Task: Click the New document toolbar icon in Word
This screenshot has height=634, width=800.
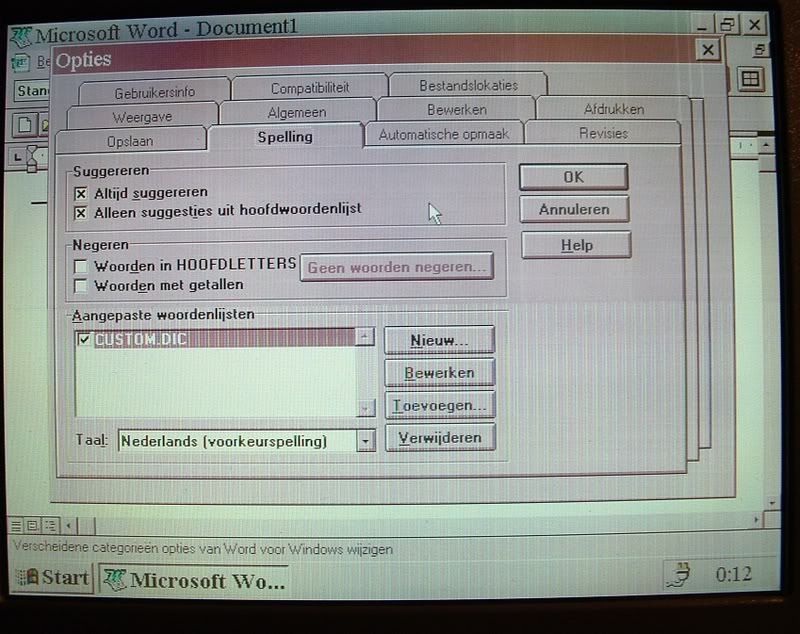Action: pyautogui.click(x=24, y=124)
